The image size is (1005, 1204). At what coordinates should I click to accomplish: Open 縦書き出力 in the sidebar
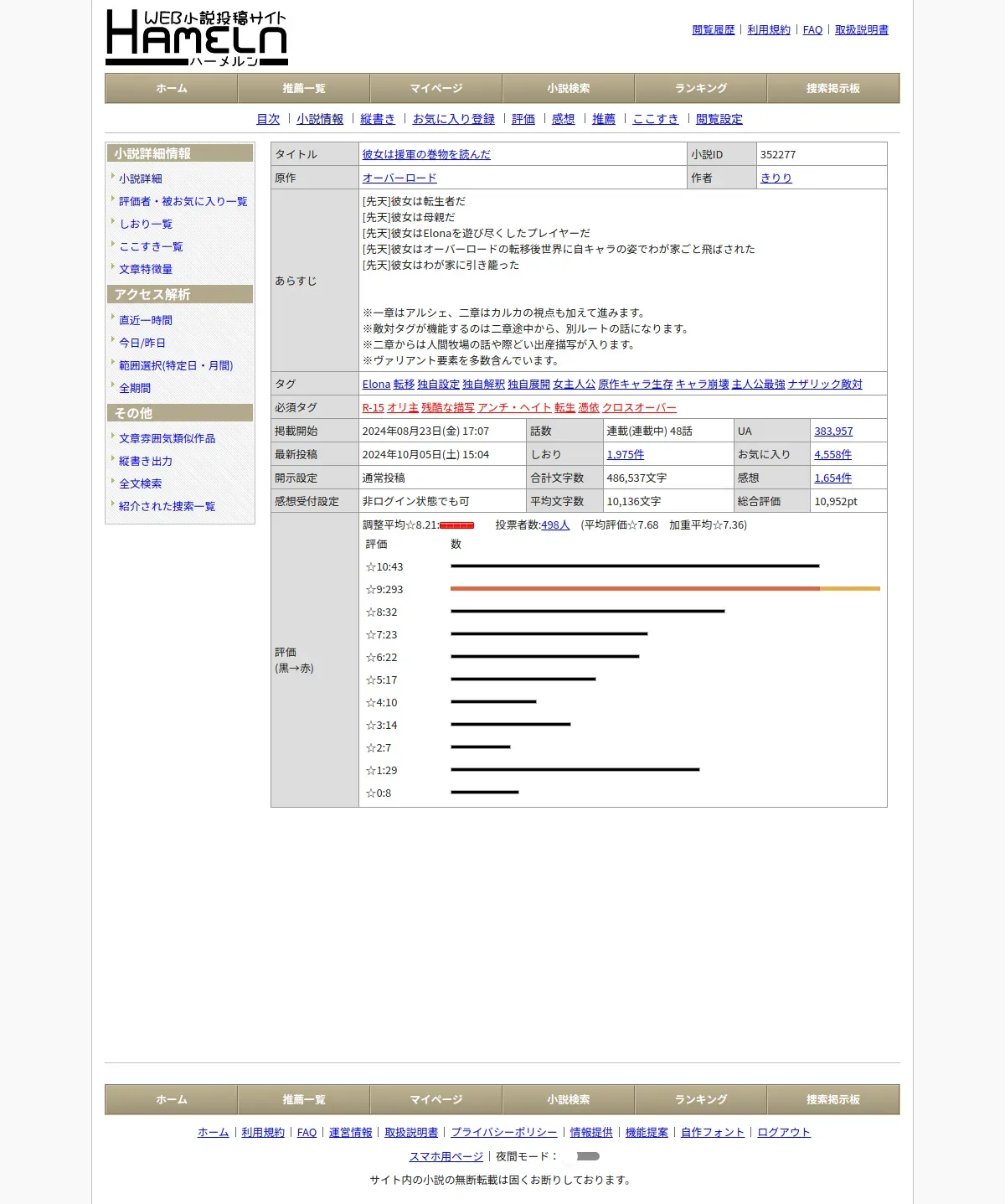pyautogui.click(x=146, y=461)
